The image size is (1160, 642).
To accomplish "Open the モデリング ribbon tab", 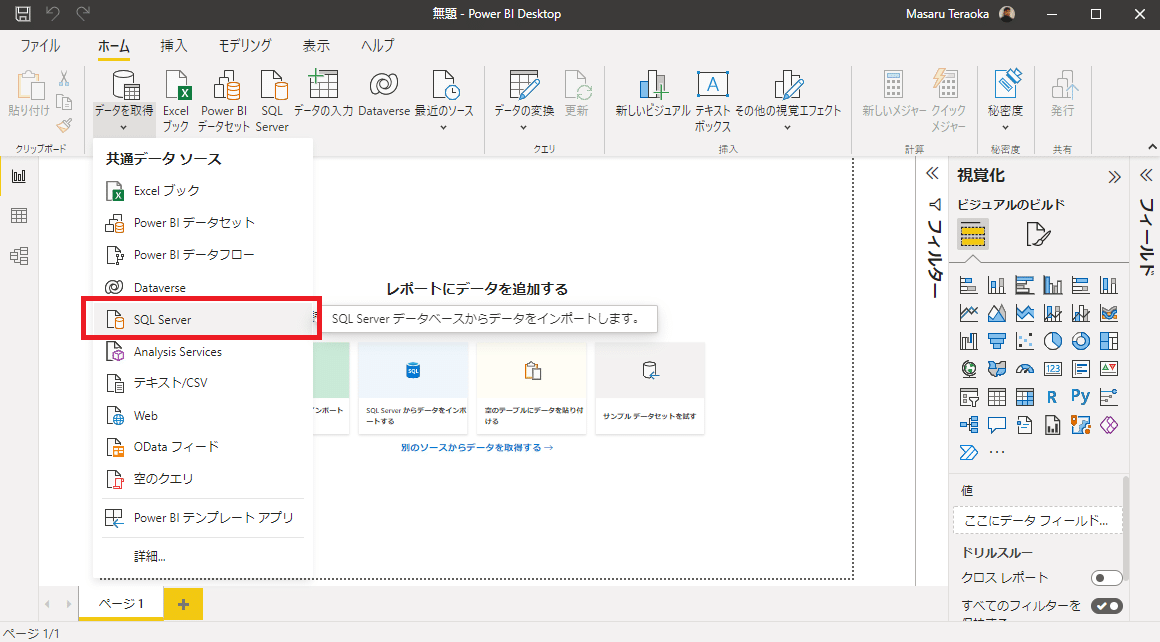I will click(x=245, y=46).
